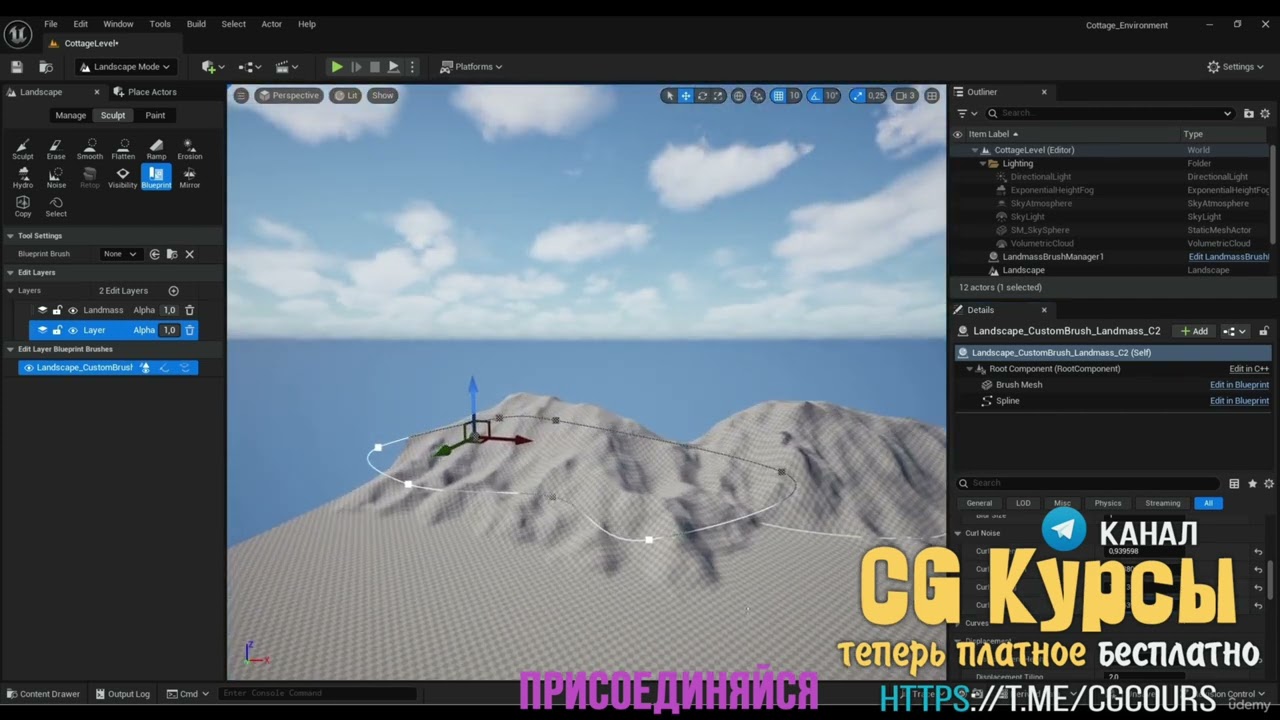Screen dimensions: 1280x720
Task: Toggle Details favorites star filter
Action: [1252, 484]
